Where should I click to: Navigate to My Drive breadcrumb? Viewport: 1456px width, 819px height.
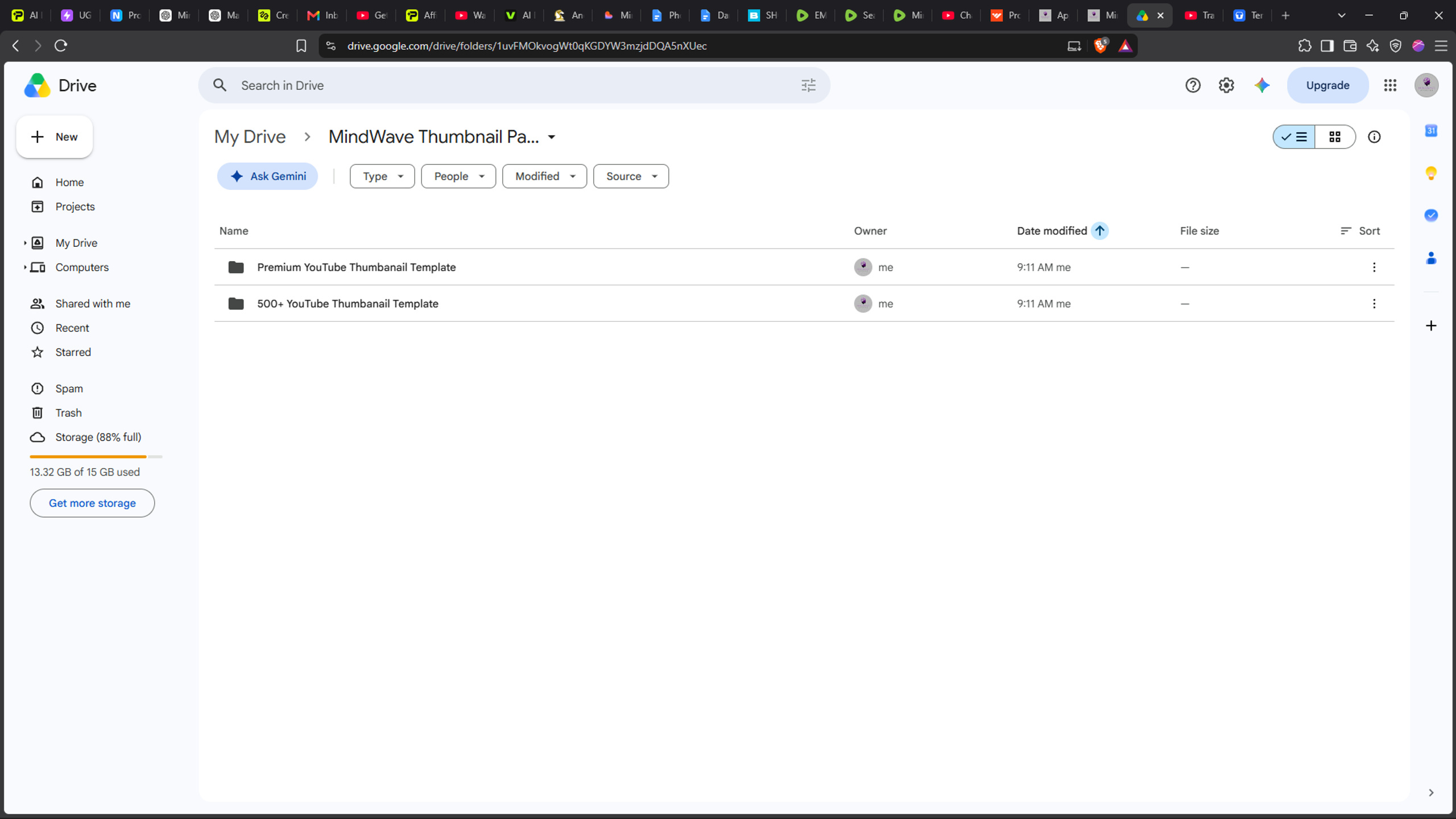250,137
